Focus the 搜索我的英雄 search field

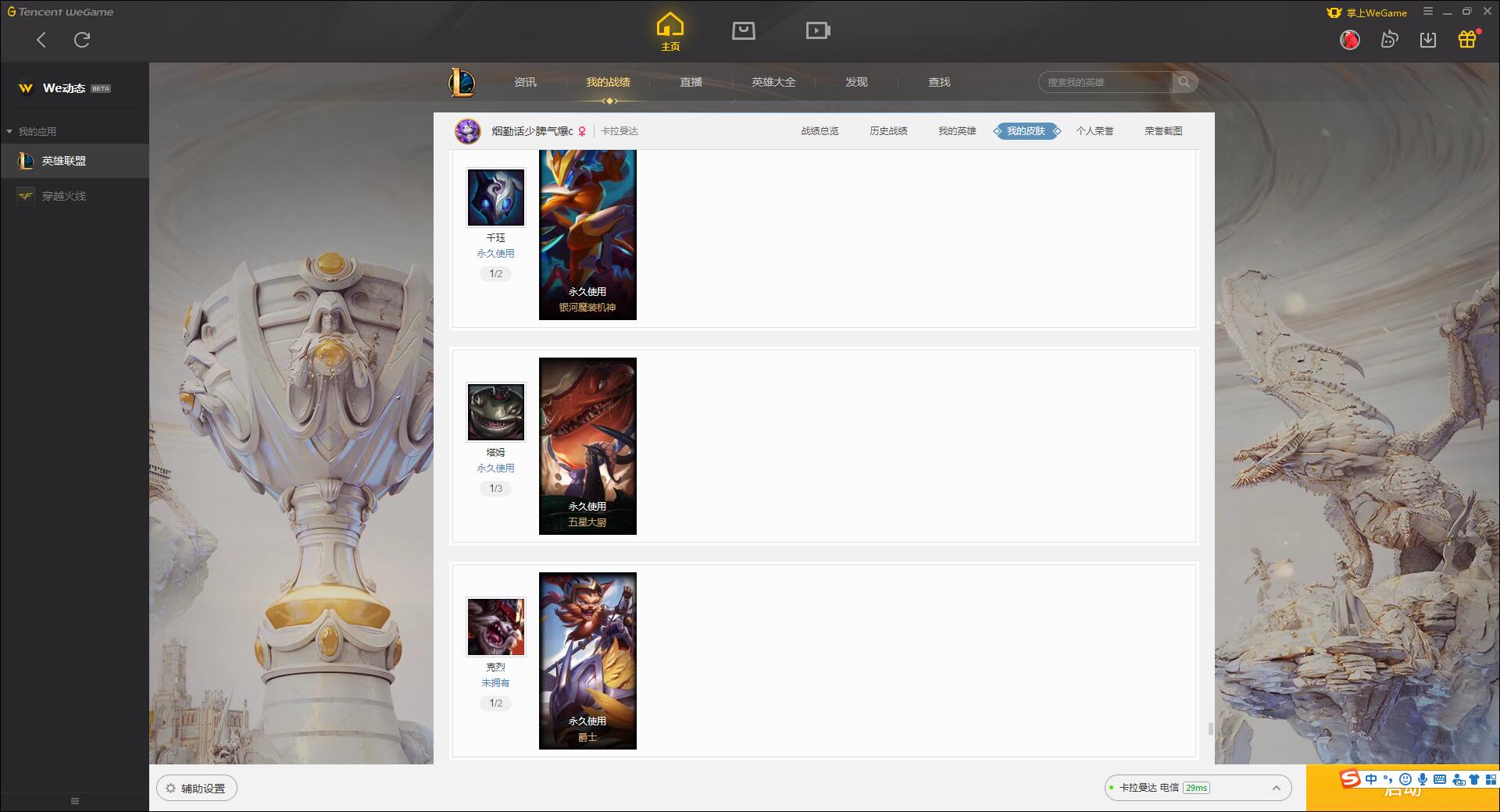(x=1105, y=82)
